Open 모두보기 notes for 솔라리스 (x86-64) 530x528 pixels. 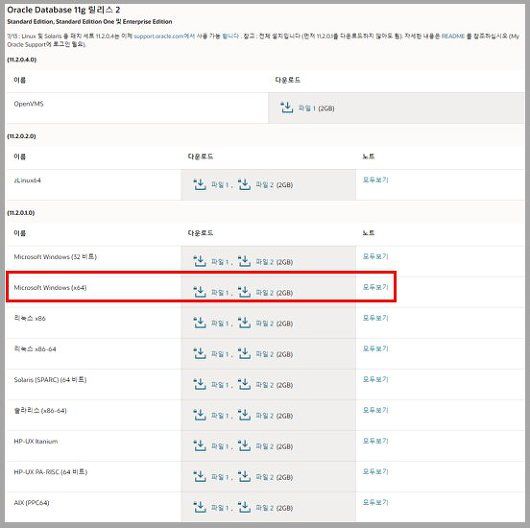click(x=375, y=410)
